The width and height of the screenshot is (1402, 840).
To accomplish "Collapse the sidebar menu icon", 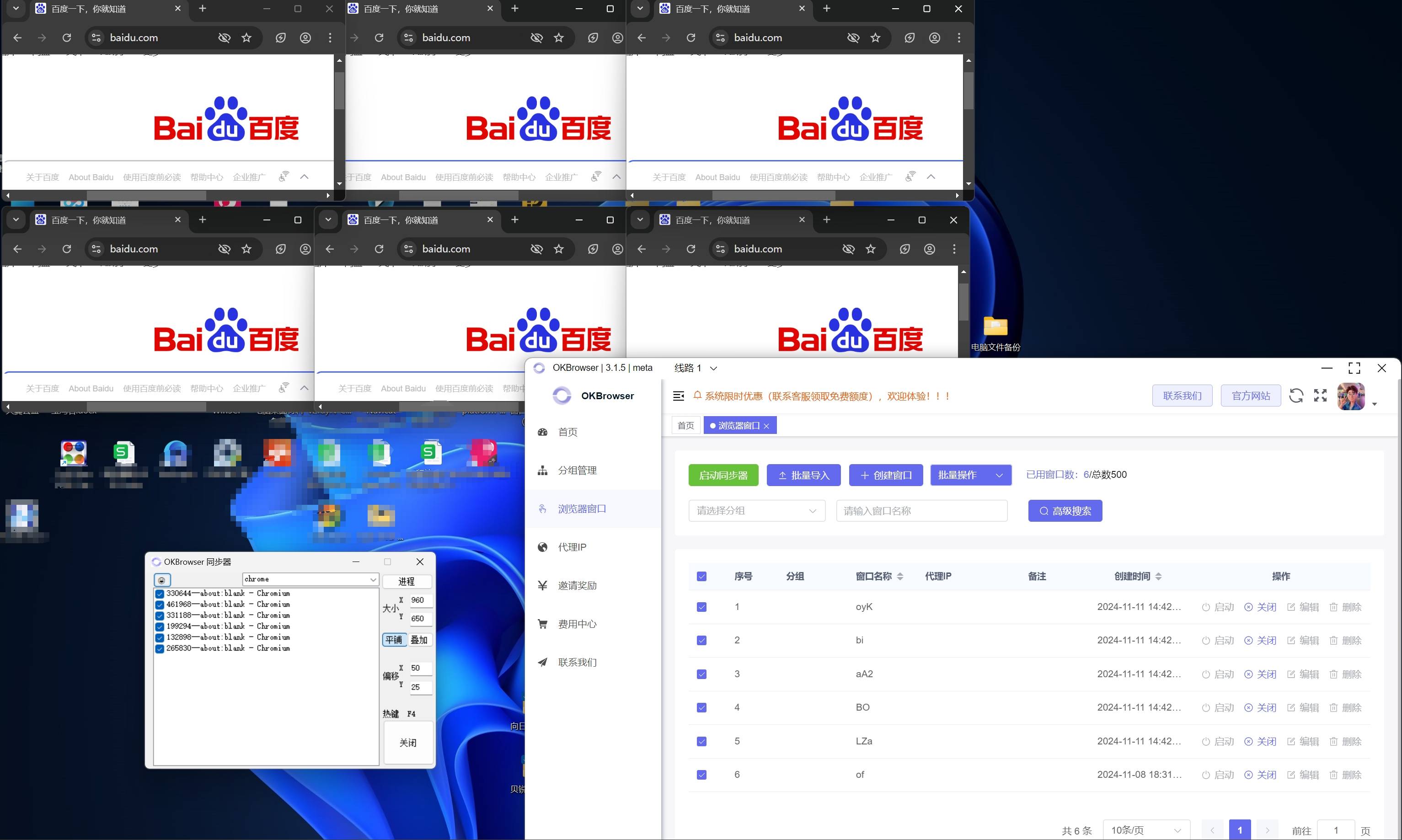I will 678,396.
